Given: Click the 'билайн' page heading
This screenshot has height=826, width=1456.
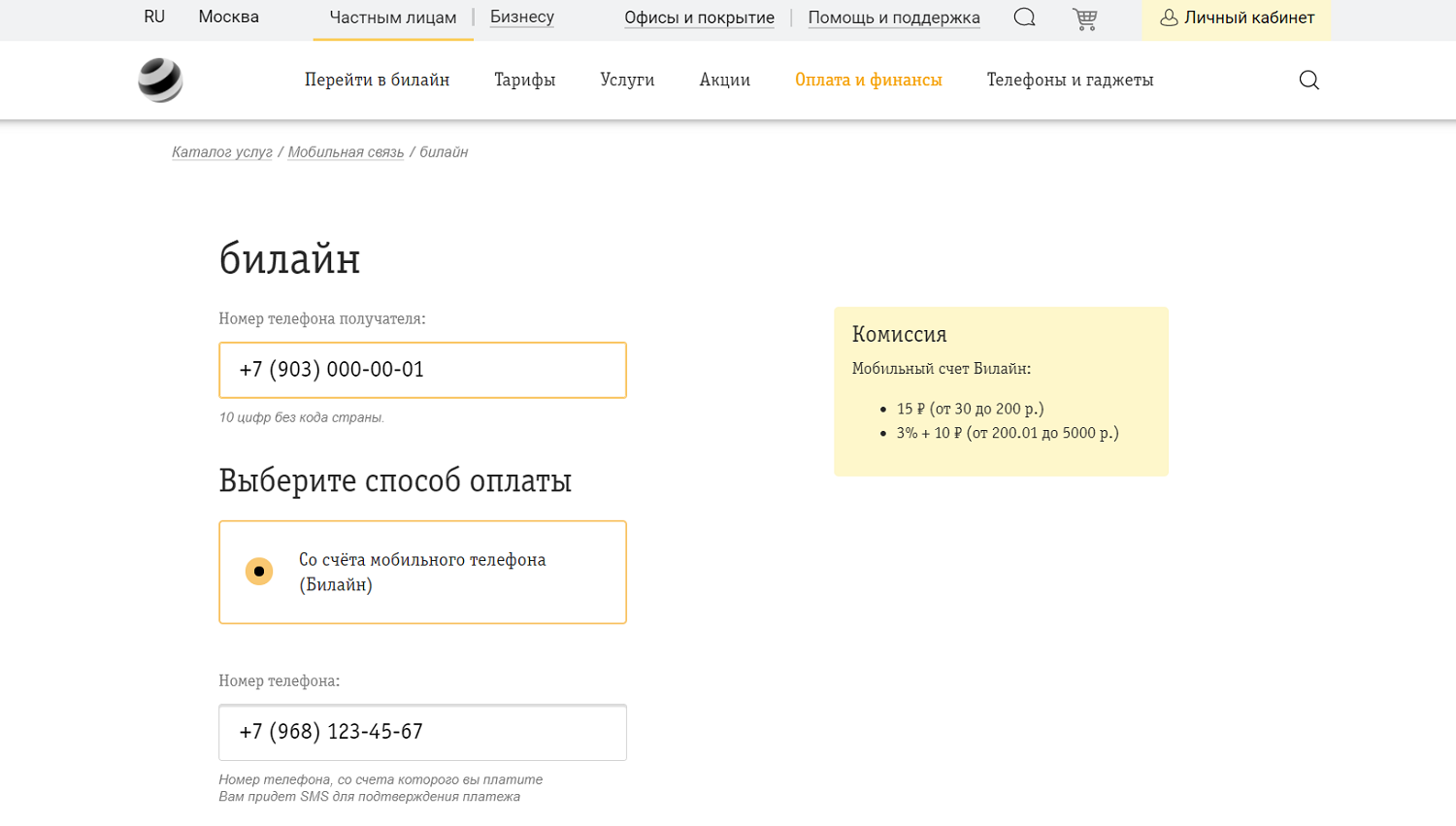Looking at the screenshot, I should (x=289, y=259).
